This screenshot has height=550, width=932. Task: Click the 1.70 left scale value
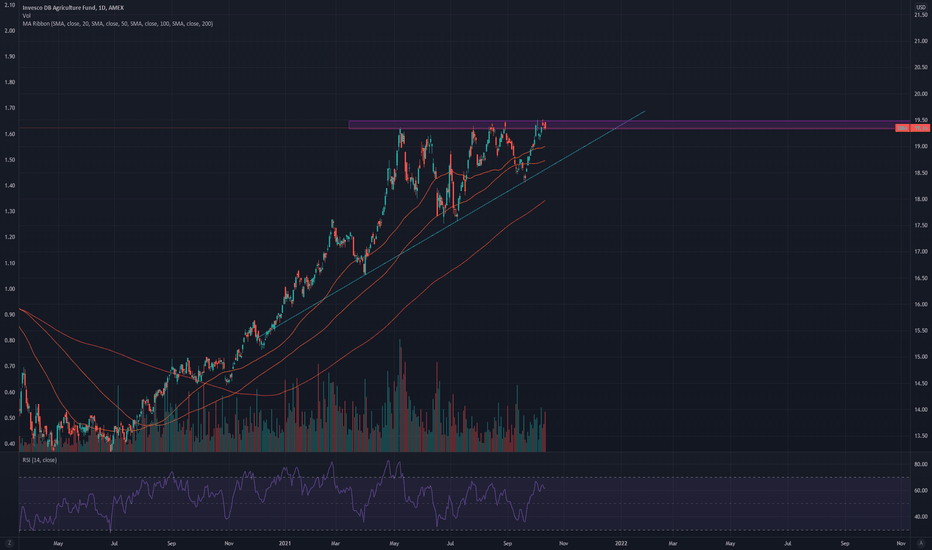tap(10, 108)
